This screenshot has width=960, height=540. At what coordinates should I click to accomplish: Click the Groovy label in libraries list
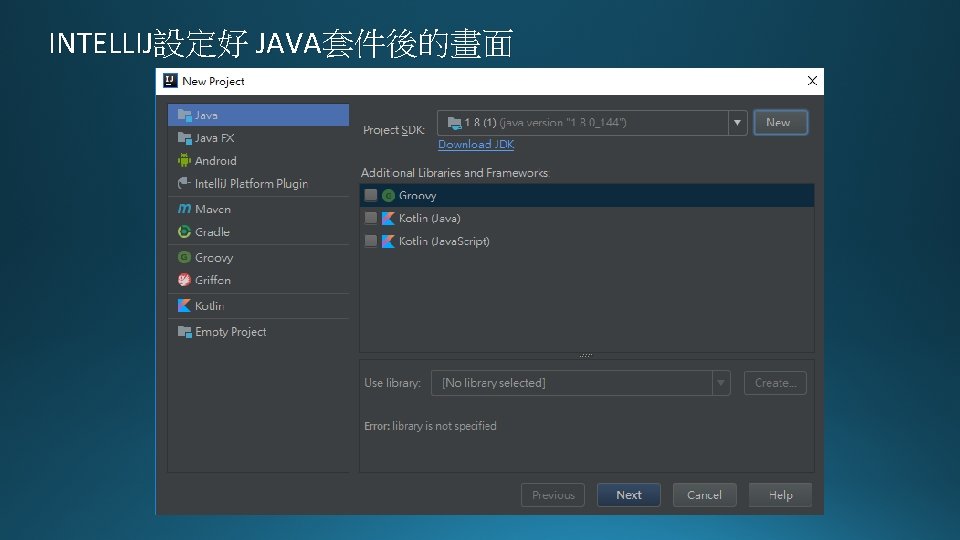click(418, 195)
